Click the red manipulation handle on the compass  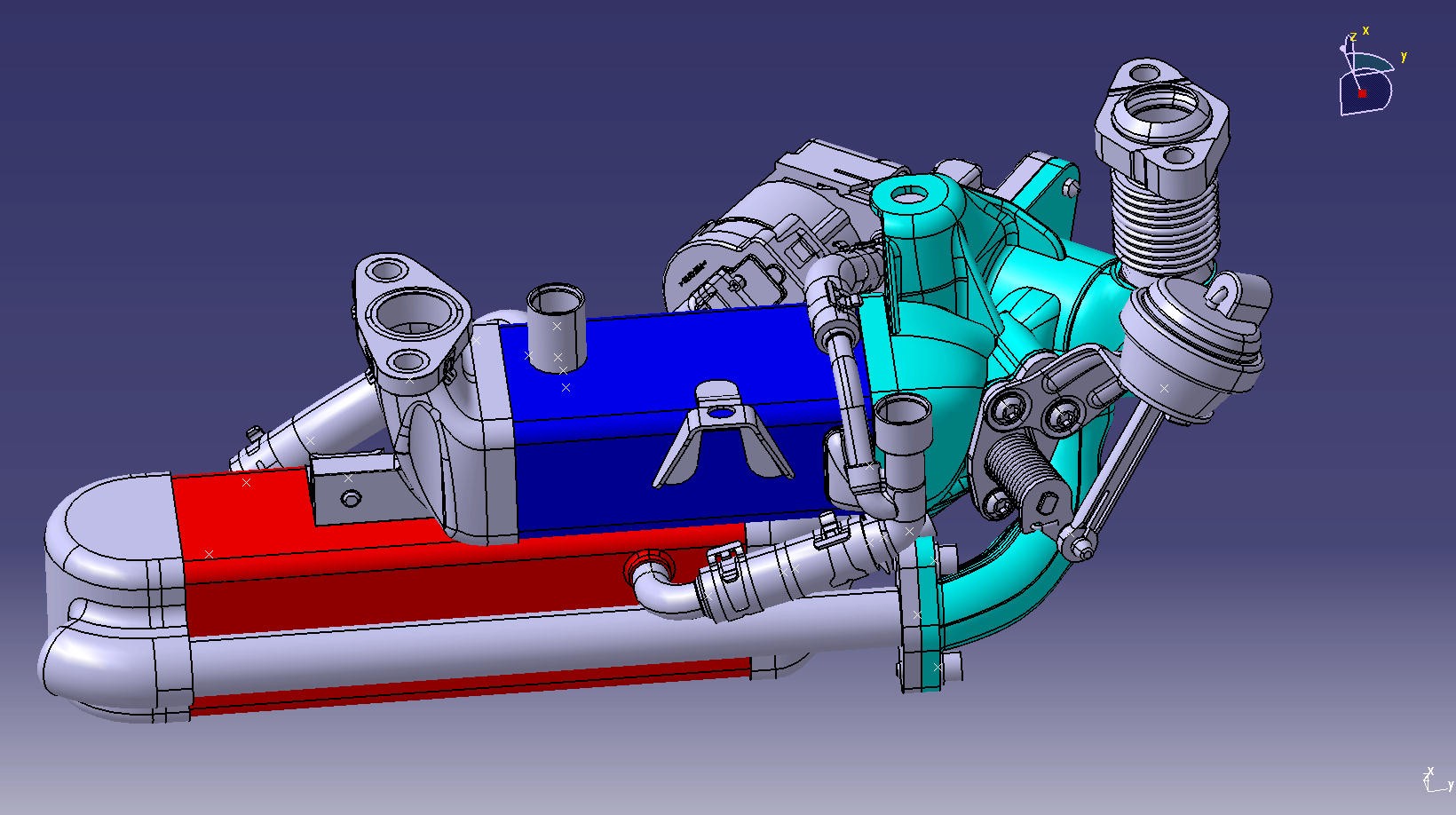[x=1362, y=93]
